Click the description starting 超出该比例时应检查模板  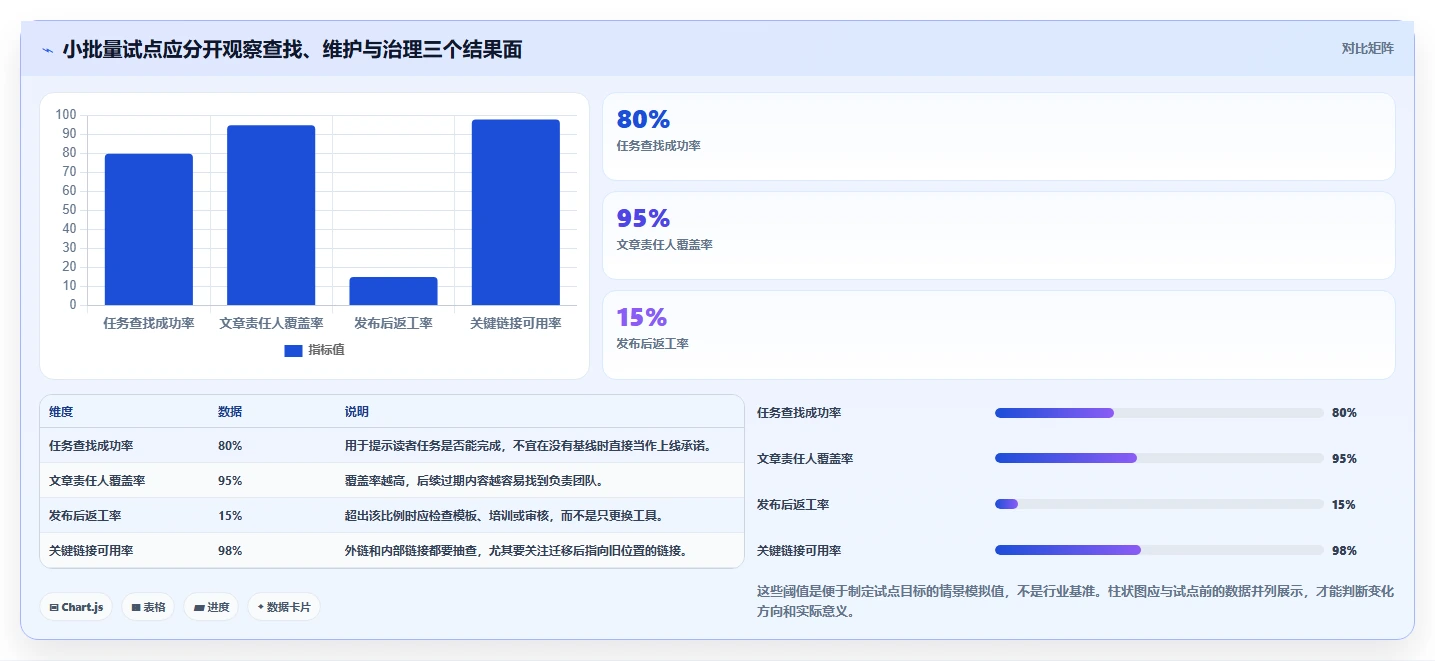click(505, 516)
